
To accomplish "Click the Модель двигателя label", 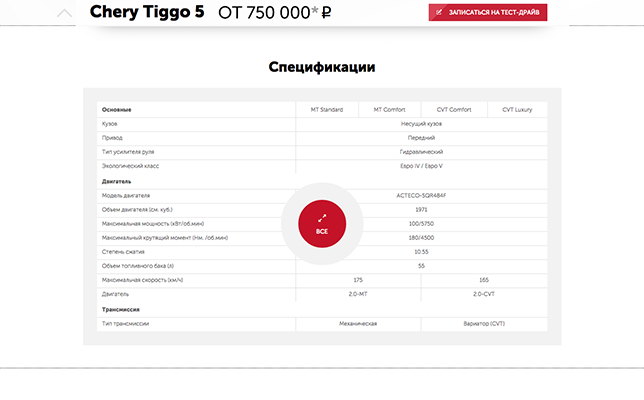I will (126, 195).
